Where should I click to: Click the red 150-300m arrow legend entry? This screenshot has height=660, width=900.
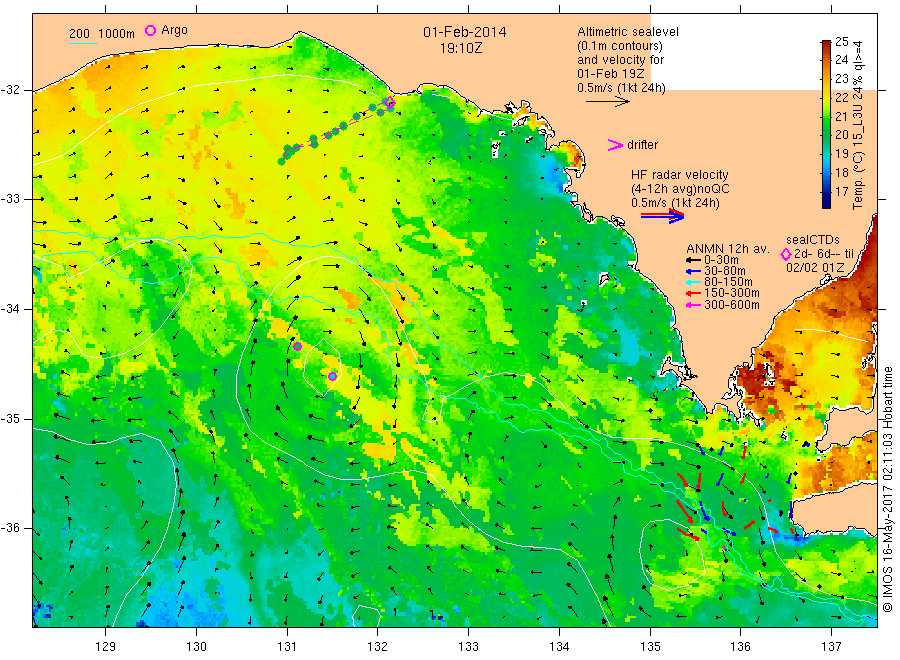point(723,293)
